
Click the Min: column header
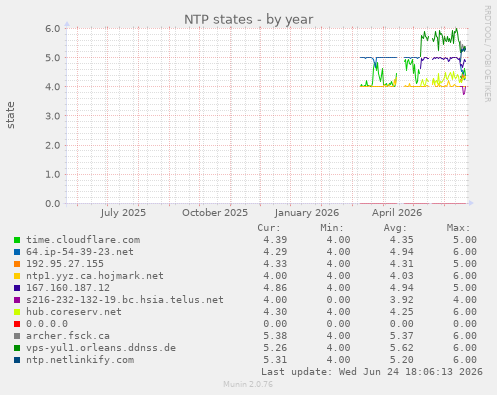[332, 228]
